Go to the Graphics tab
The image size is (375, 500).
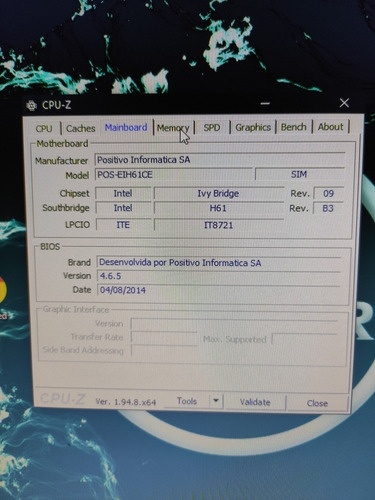click(253, 127)
